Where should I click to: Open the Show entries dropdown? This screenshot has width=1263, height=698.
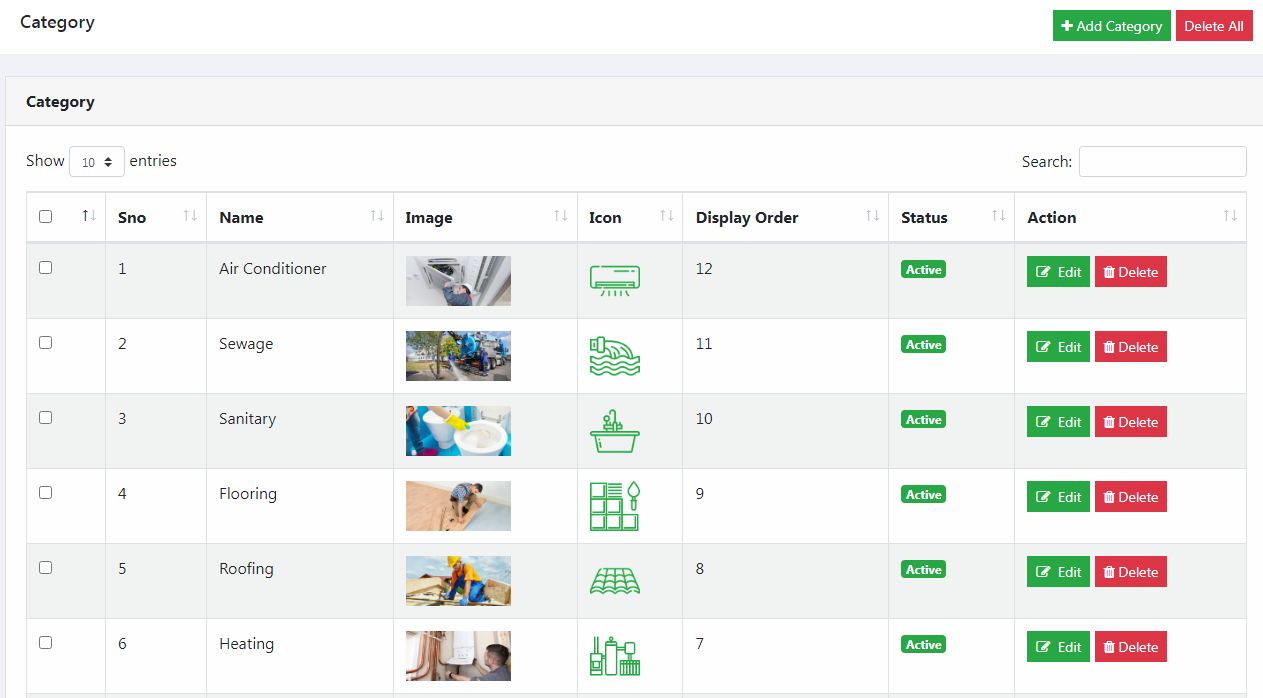(96, 162)
